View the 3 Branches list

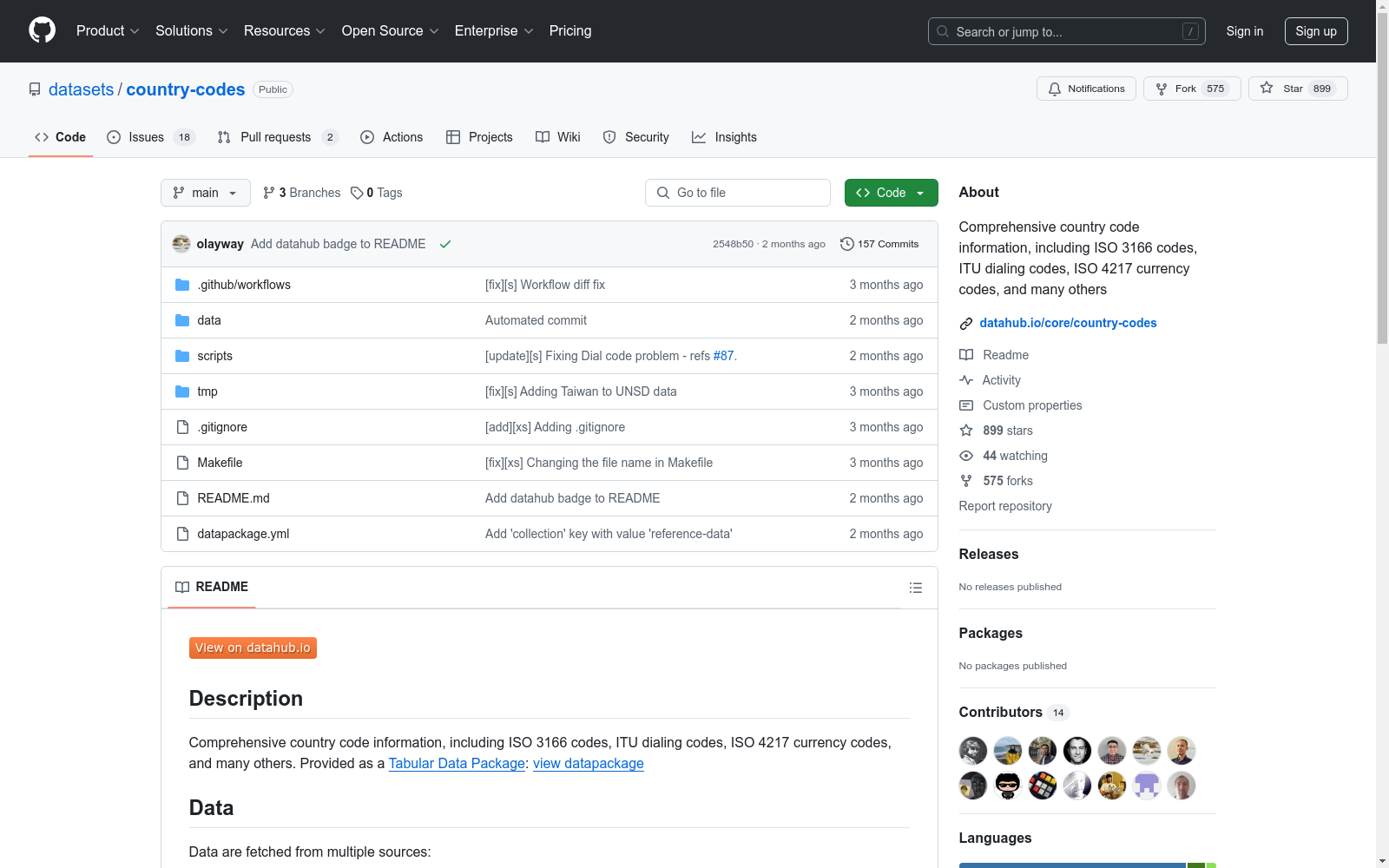[x=302, y=193]
